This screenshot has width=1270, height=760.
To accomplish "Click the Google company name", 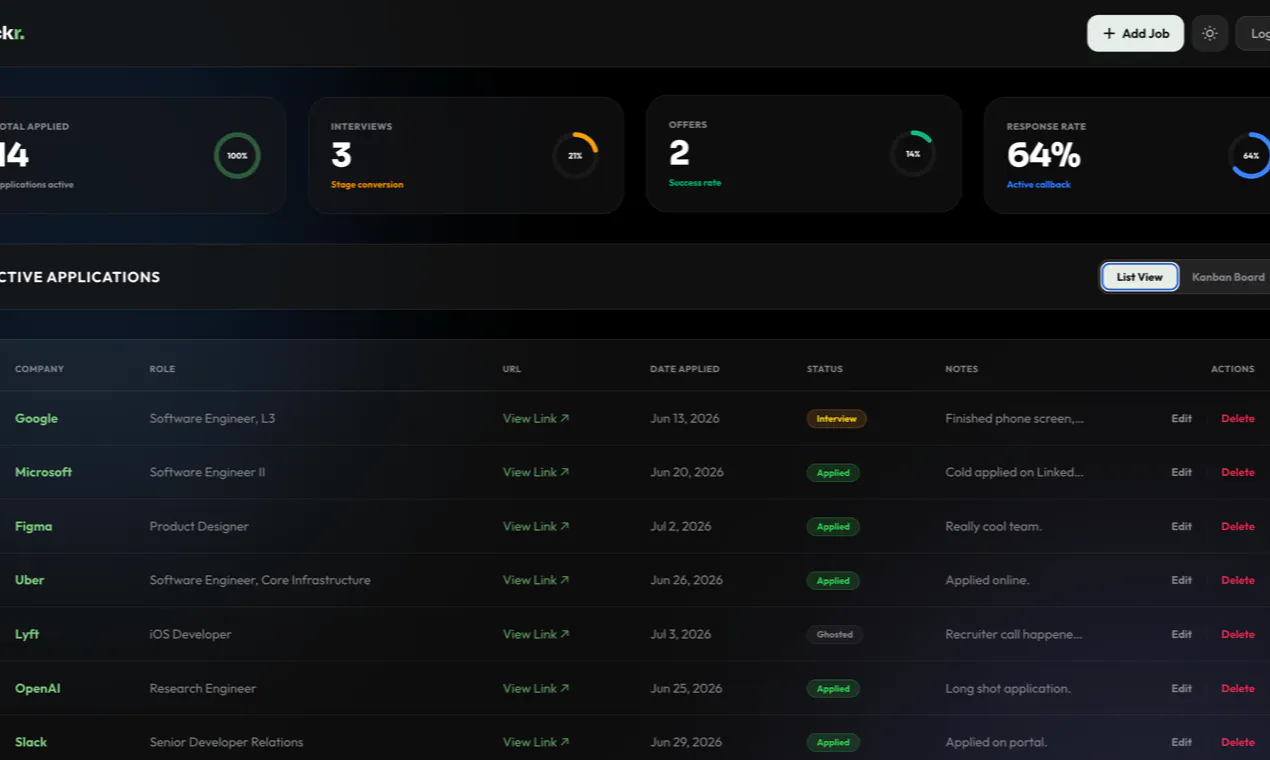I will (x=36, y=418).
